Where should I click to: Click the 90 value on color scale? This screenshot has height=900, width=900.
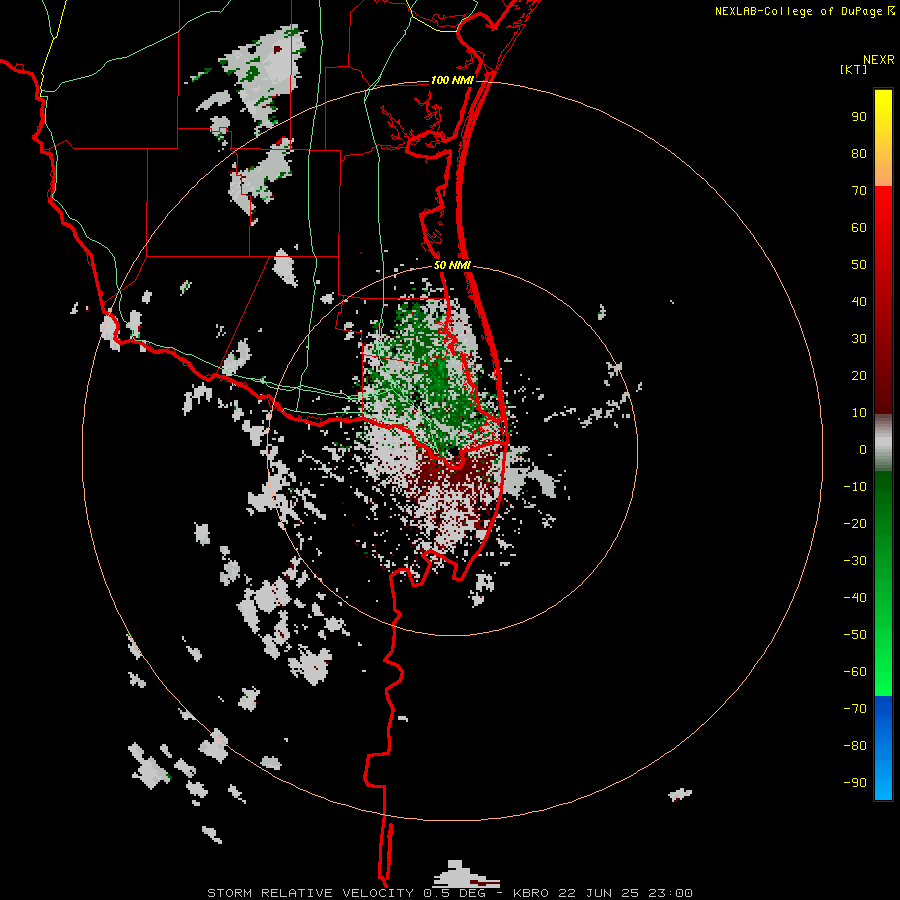point(859,117)
